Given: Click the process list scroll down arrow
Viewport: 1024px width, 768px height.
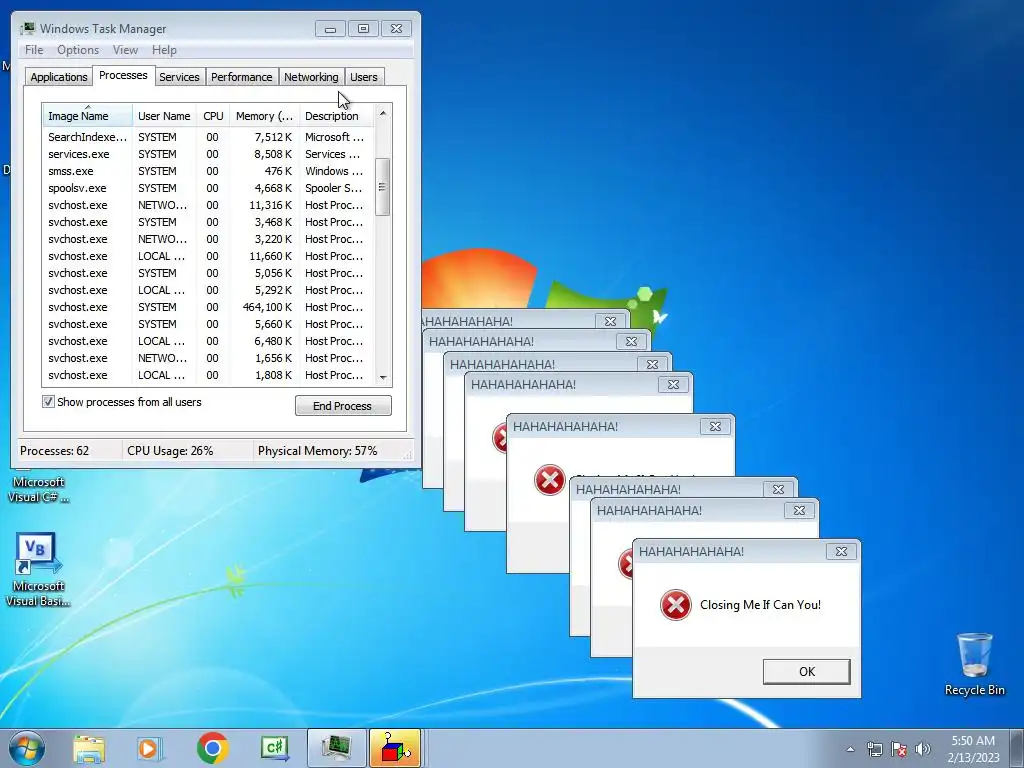Looking at the screenshot, I should (383, 377).
